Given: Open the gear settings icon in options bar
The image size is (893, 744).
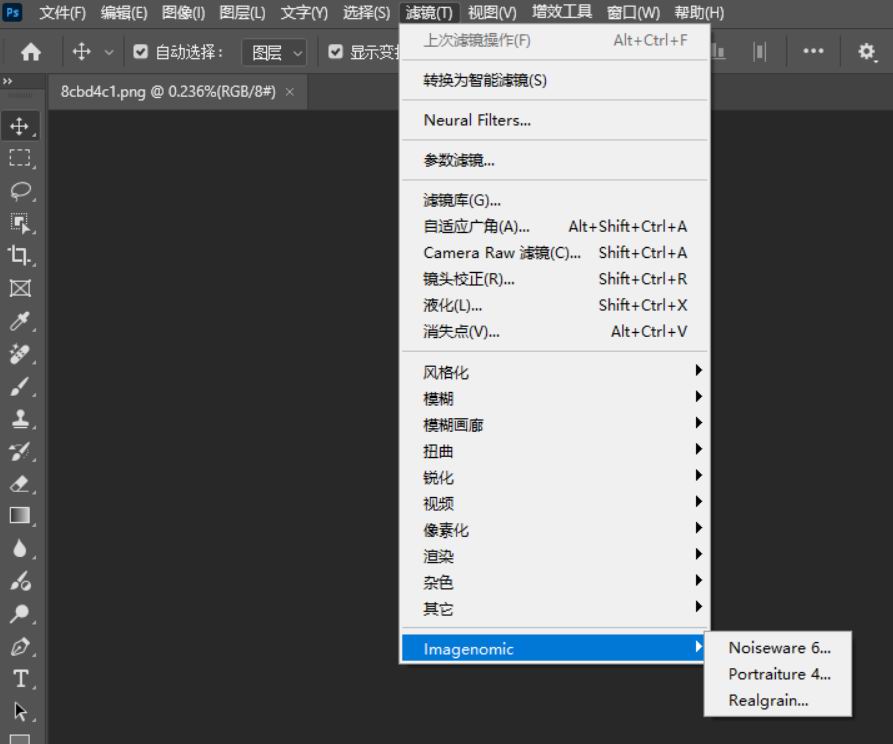Looking at the screenshot, I should tap(867, 52).
